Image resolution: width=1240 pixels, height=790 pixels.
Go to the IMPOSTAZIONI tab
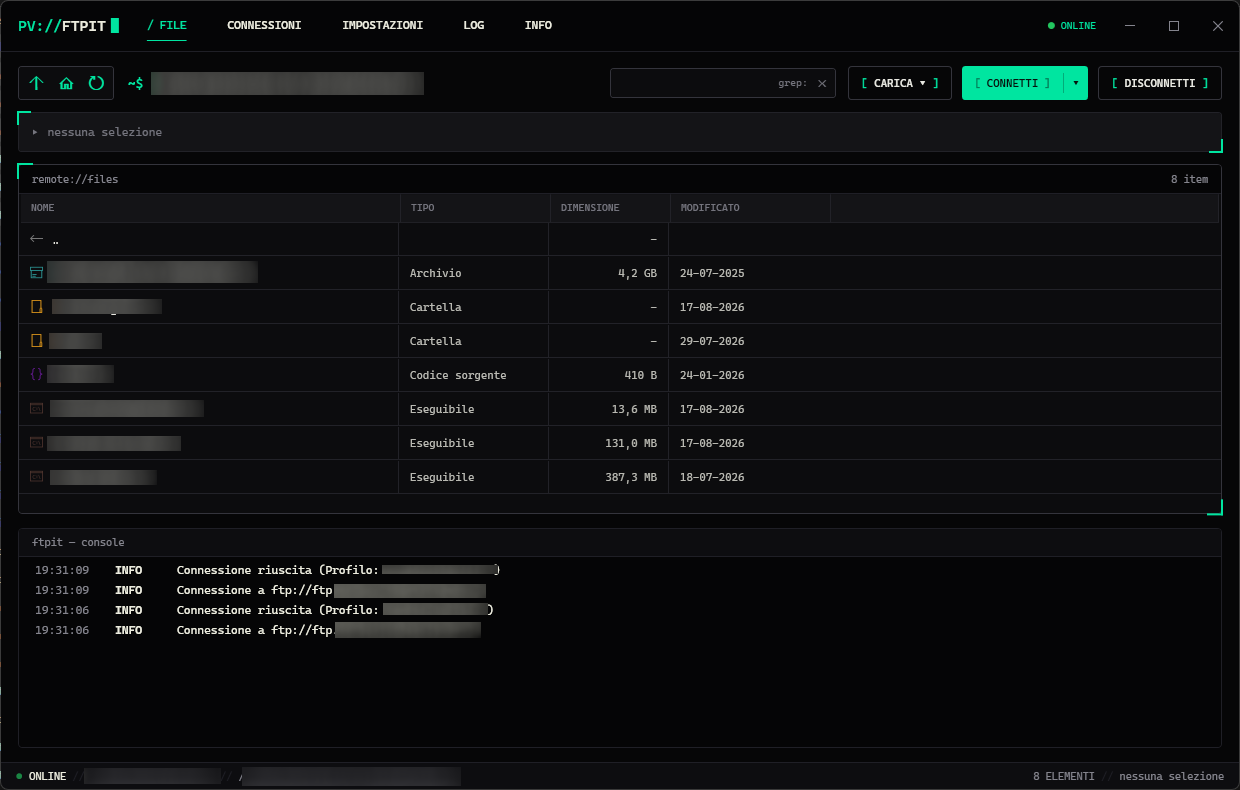click(x=382, y=25)
